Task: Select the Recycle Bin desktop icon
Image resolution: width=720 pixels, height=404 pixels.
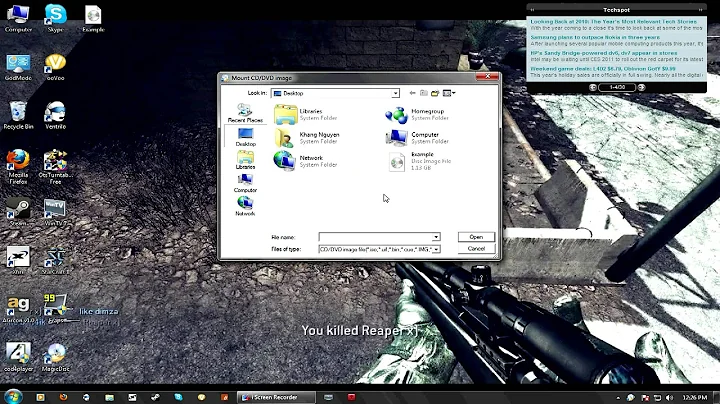Action: (18, 115)
